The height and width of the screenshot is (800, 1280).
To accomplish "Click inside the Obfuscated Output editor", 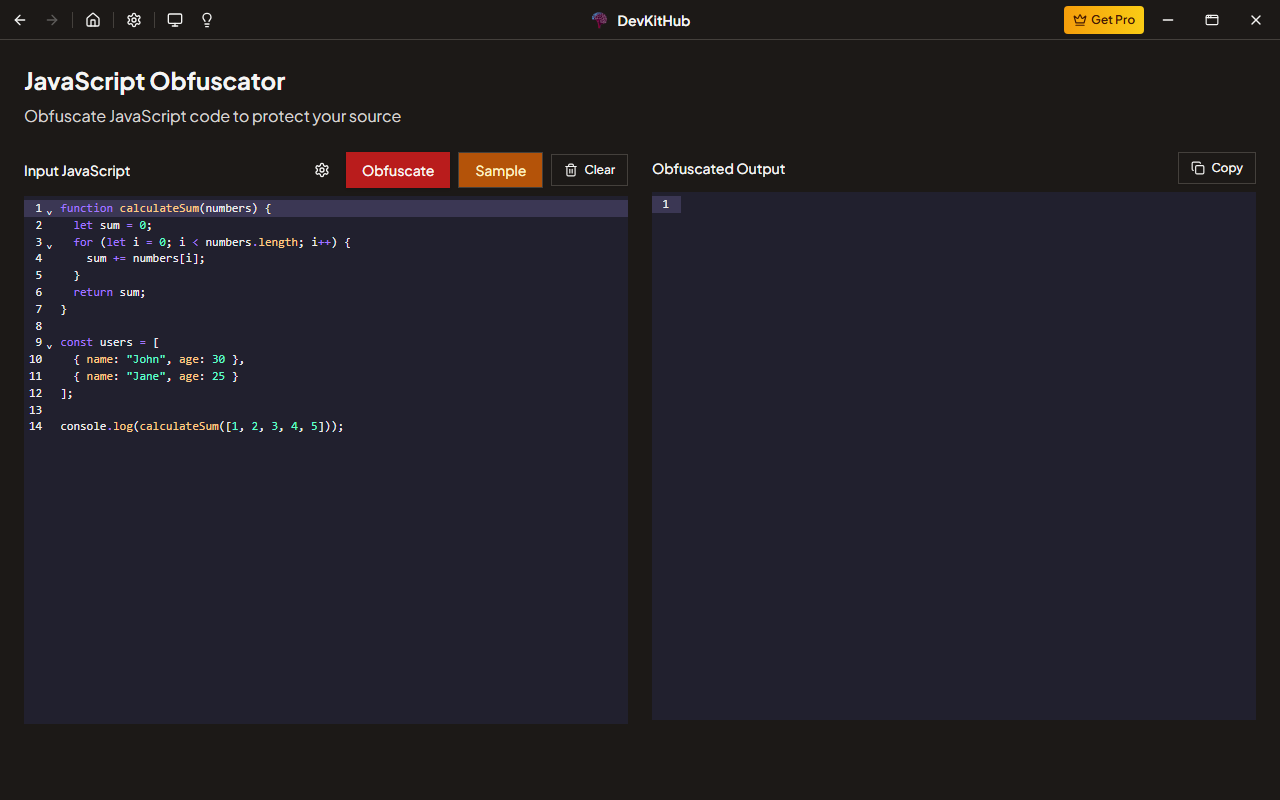I will (x=954, y=456).
